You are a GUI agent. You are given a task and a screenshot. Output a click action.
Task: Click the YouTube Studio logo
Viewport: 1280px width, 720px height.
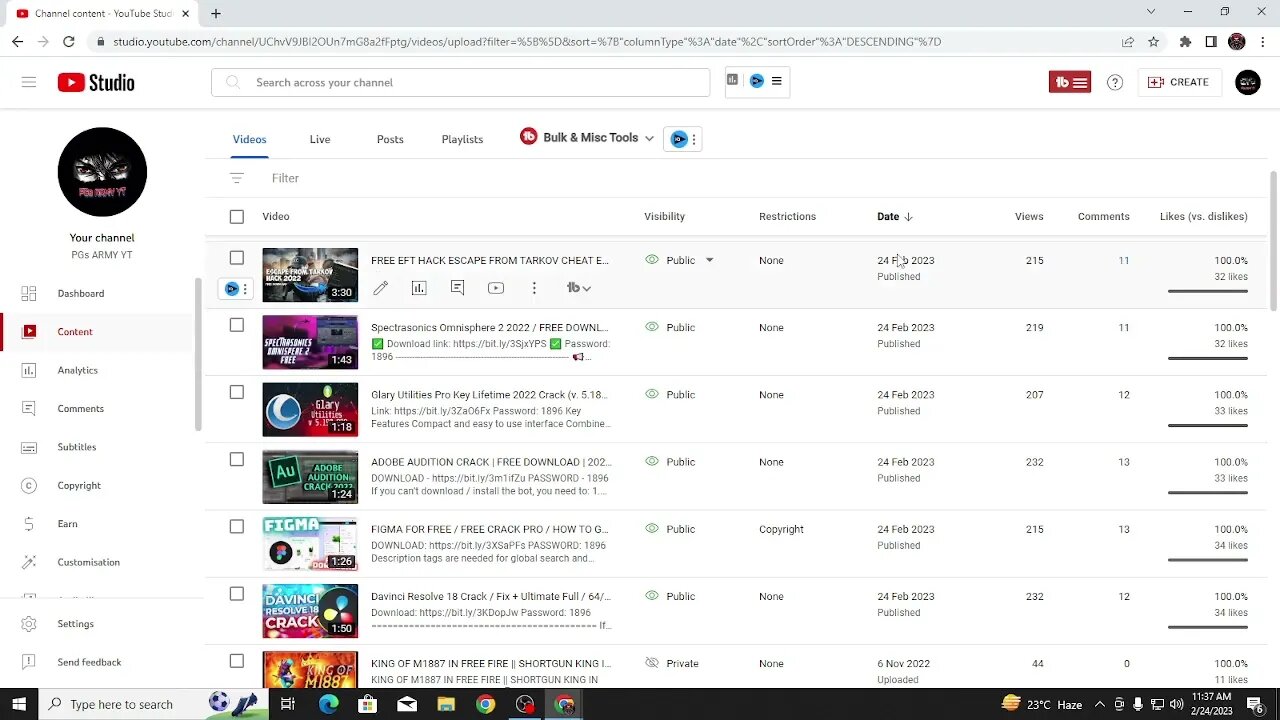click(x=96, y=82)
